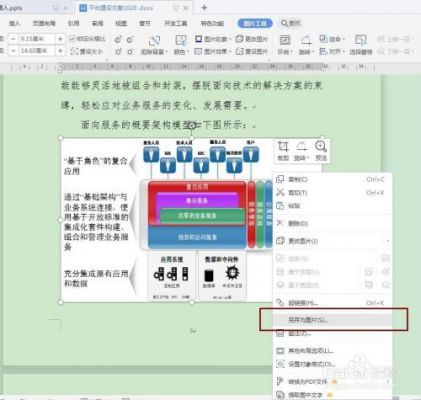Choose Hyperlink (超链接) in the context menu
The image size is (421, 400).
[x=332, y=303]
